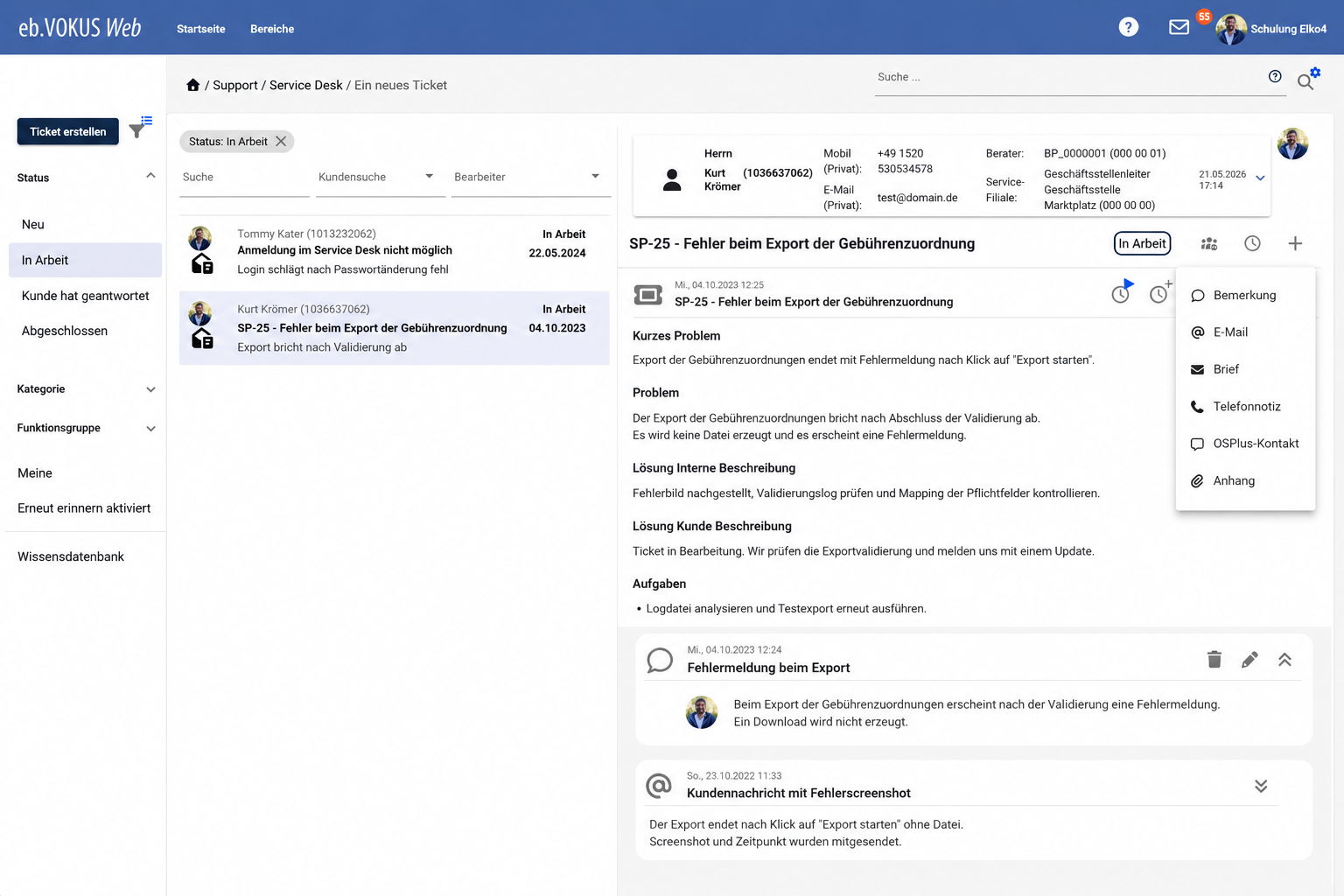Click the test@domain.de email address

coord(917,198)
